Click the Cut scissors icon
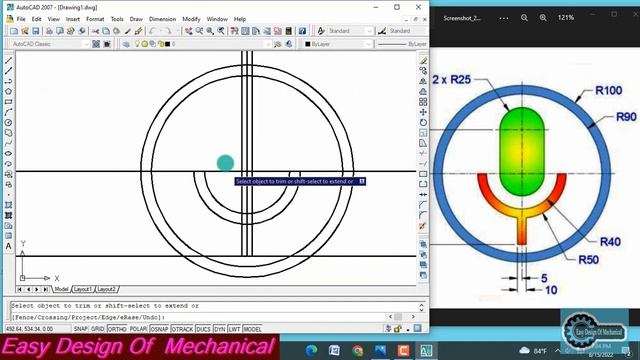 pos(95,31)
